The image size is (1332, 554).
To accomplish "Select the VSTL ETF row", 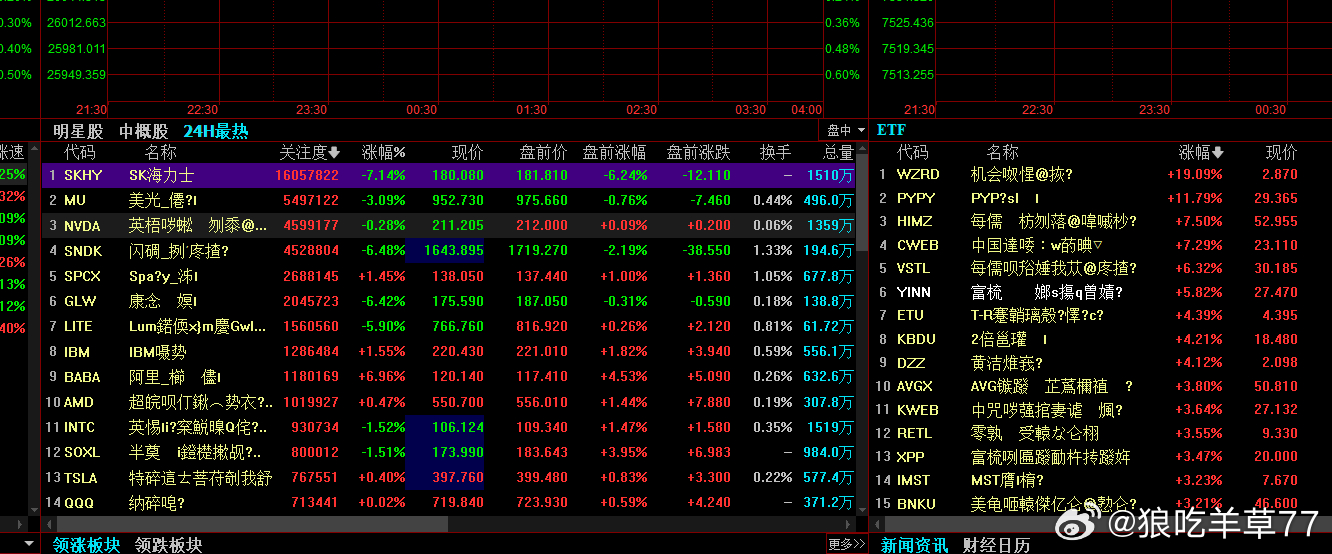I will coord(1101,268).
